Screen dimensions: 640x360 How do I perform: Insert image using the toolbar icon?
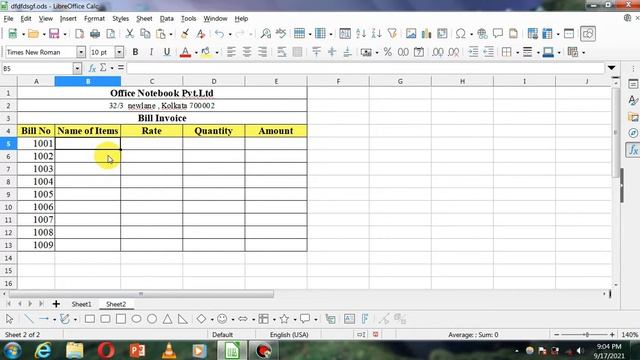(411, 33)
